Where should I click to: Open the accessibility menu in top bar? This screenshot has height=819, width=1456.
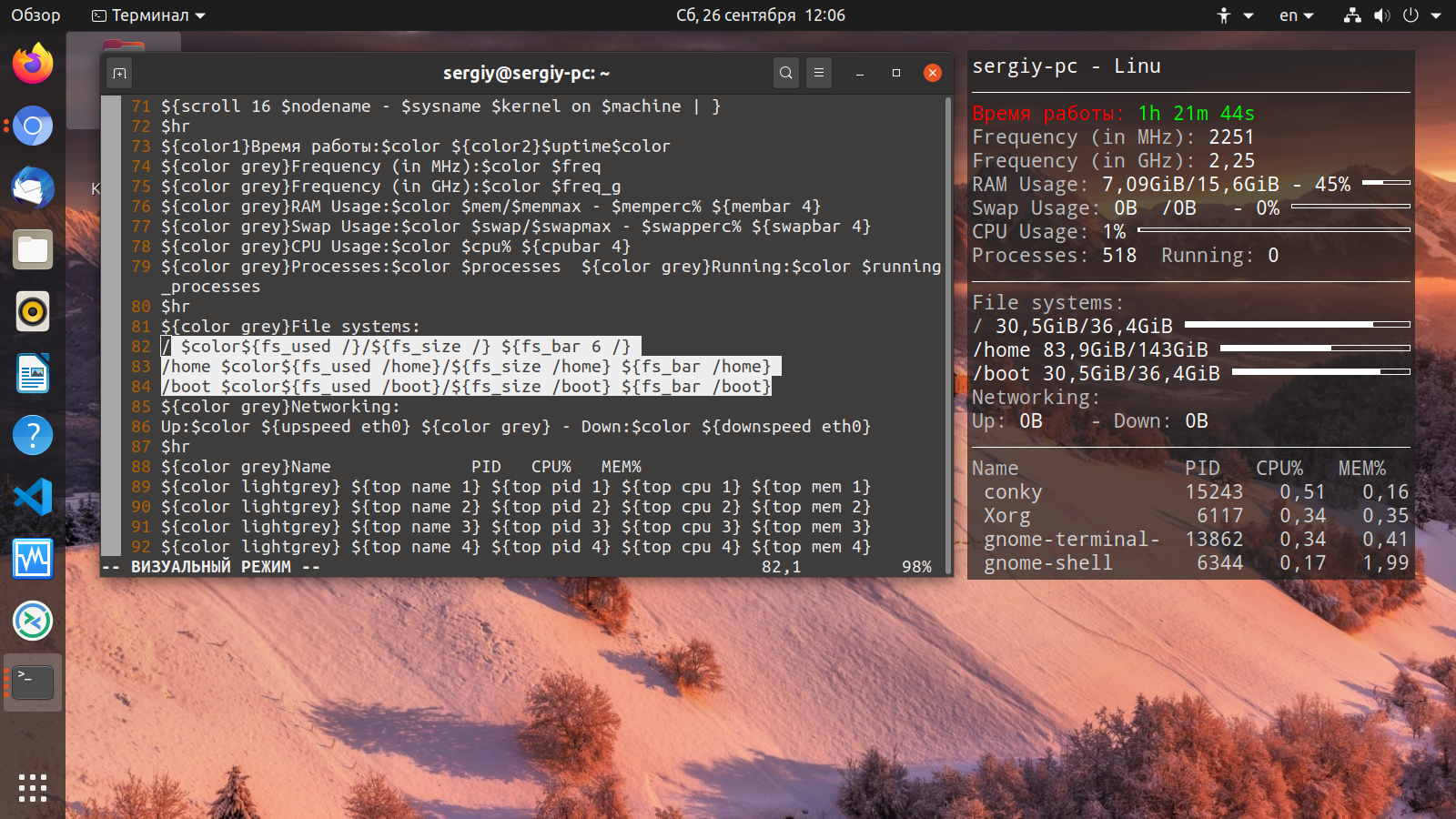tap(1235, 15)
